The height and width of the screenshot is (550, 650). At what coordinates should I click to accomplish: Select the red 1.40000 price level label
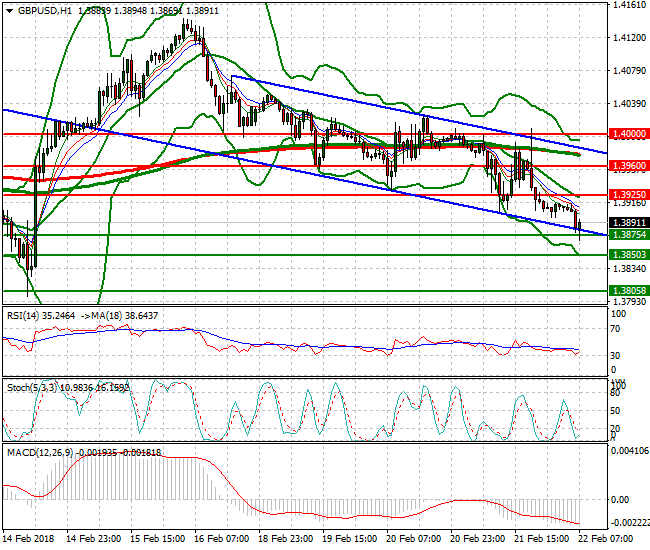[629, 134]
